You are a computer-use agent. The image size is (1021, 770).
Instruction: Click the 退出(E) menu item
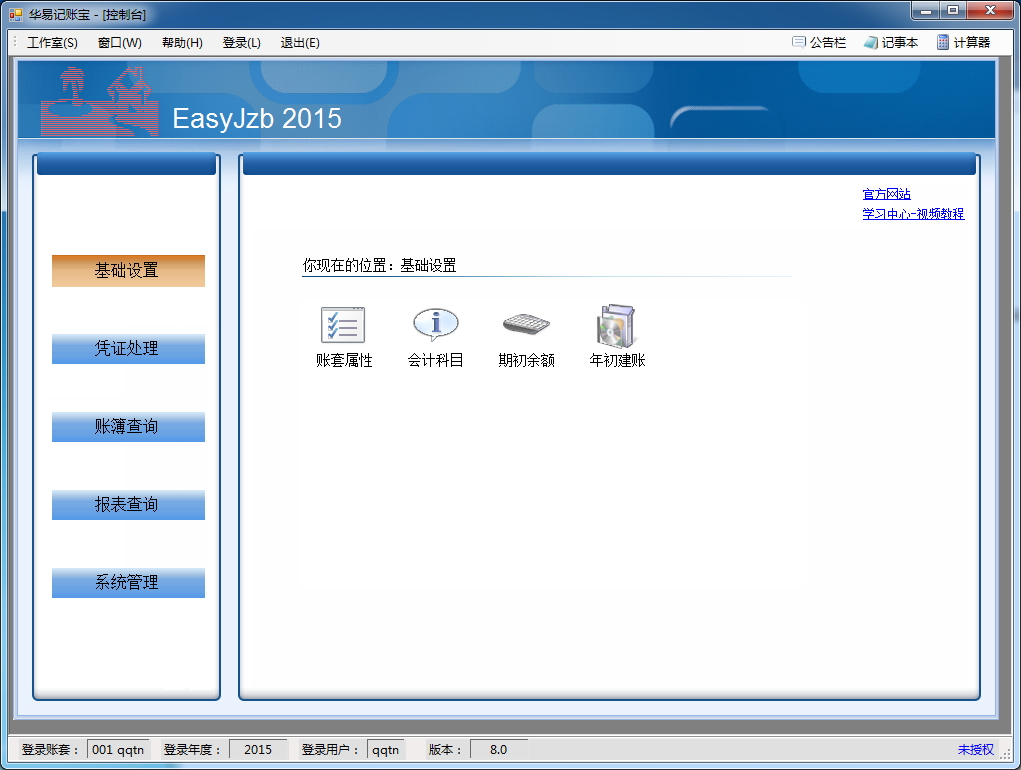[x=300, y=43]
